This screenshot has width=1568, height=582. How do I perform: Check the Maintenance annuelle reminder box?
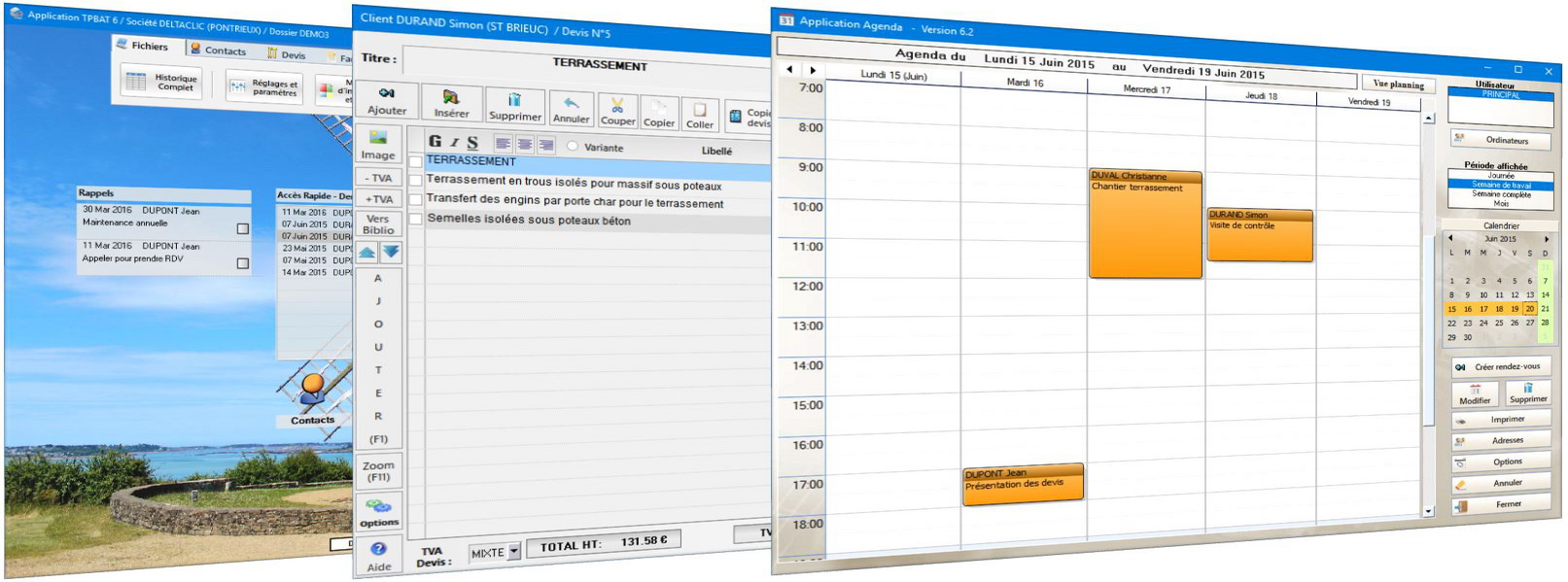point(243,229)
